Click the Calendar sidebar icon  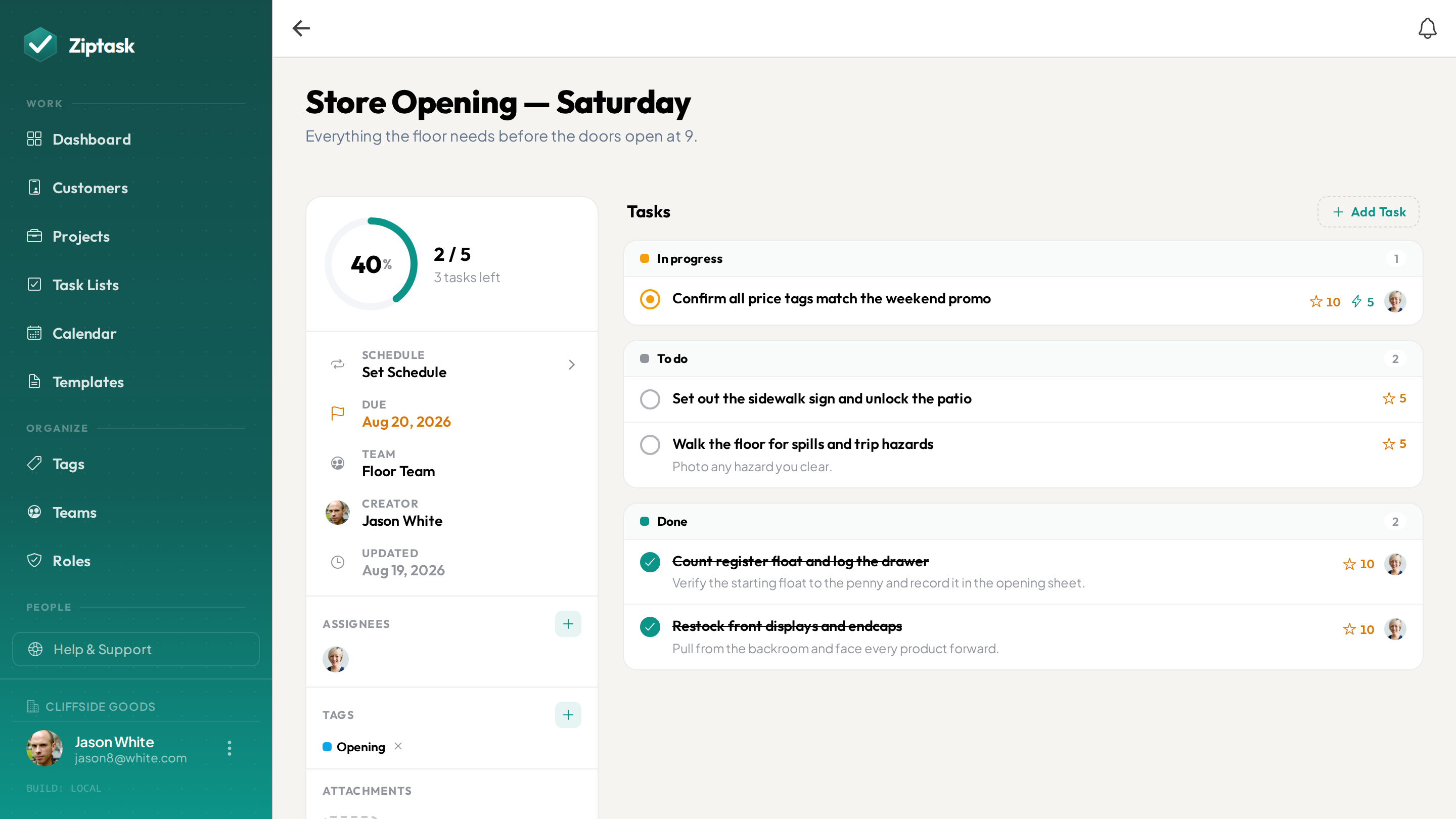pyautogui.click(x=34, y=333)
